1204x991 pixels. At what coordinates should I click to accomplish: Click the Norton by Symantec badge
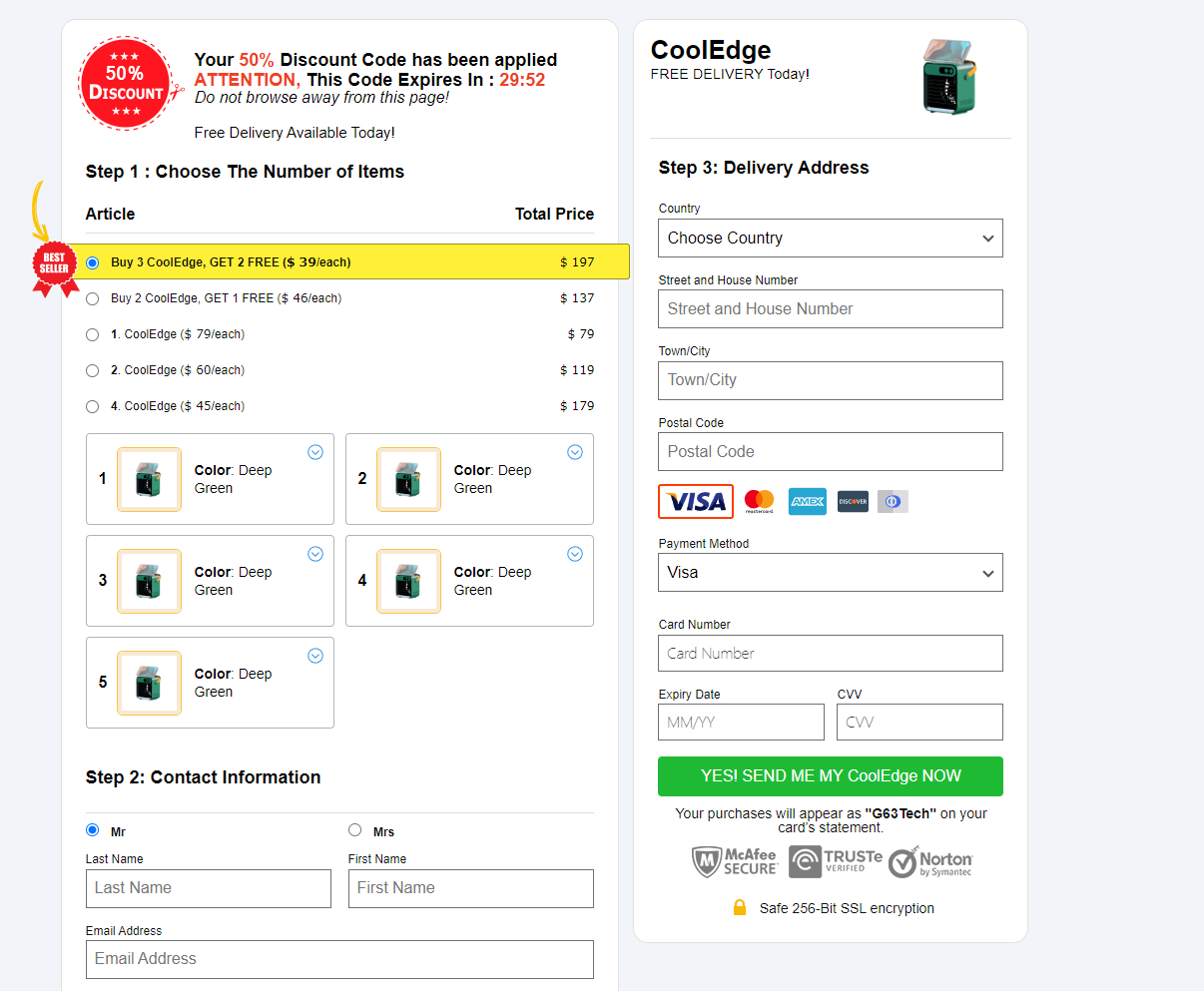(x=930, y=862)
